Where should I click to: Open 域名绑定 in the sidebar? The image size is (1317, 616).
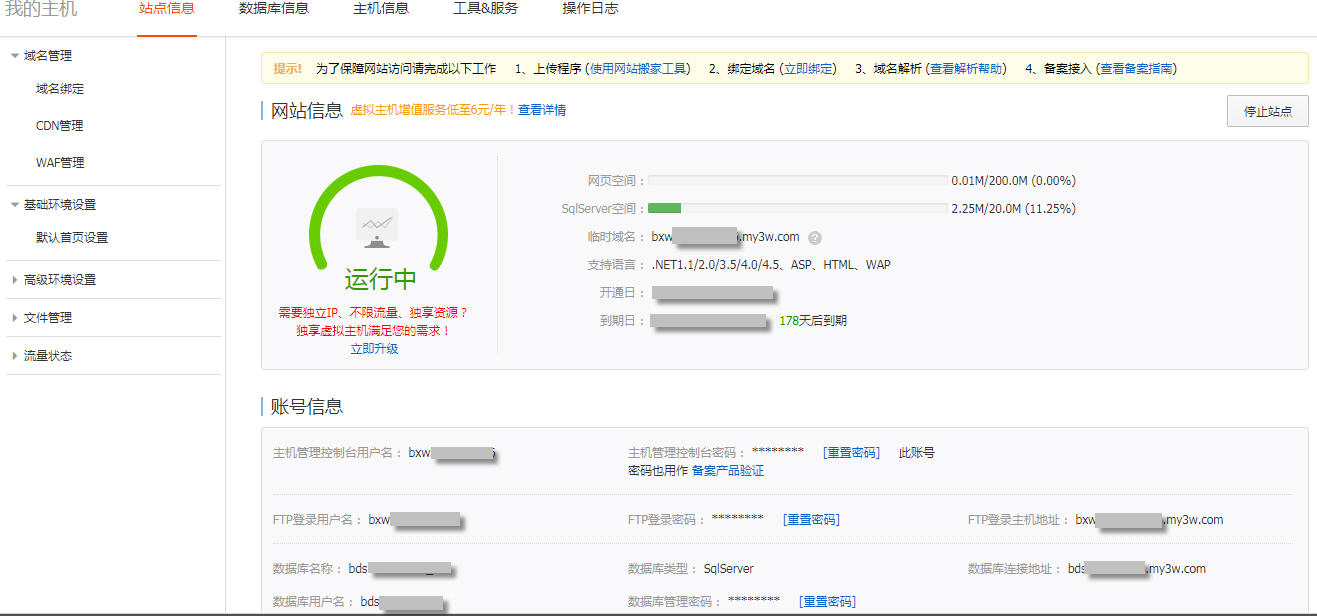pyautogui.click(x=60, y=89)
